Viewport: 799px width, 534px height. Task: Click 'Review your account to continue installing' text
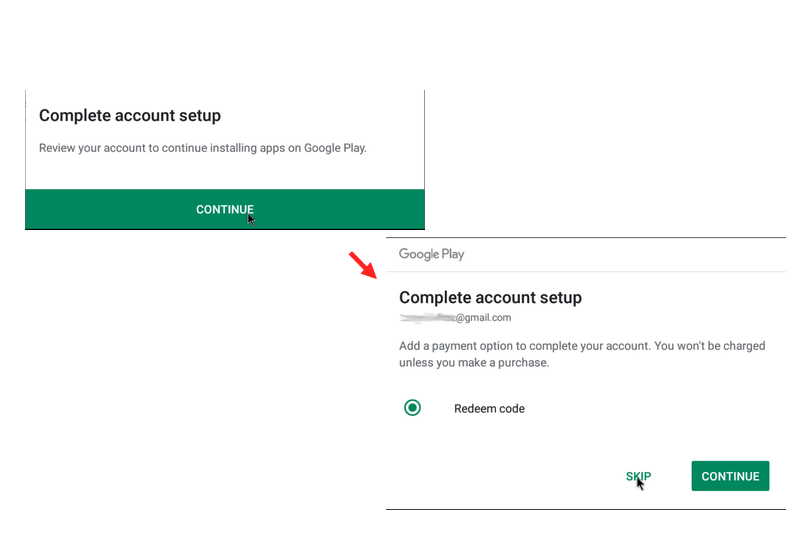click(203, 148)
